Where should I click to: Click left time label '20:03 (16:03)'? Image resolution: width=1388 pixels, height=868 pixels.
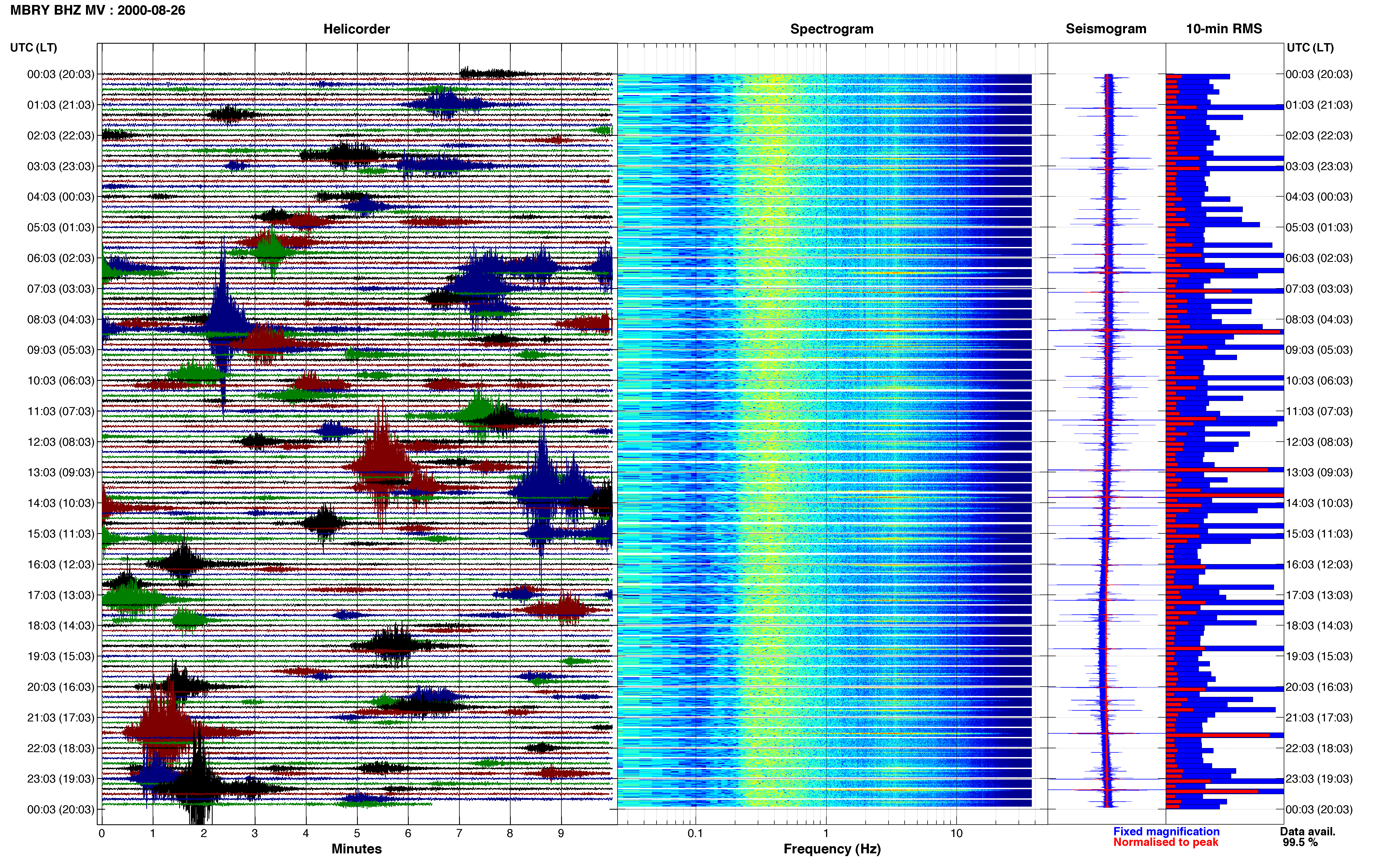pos(60,687)
